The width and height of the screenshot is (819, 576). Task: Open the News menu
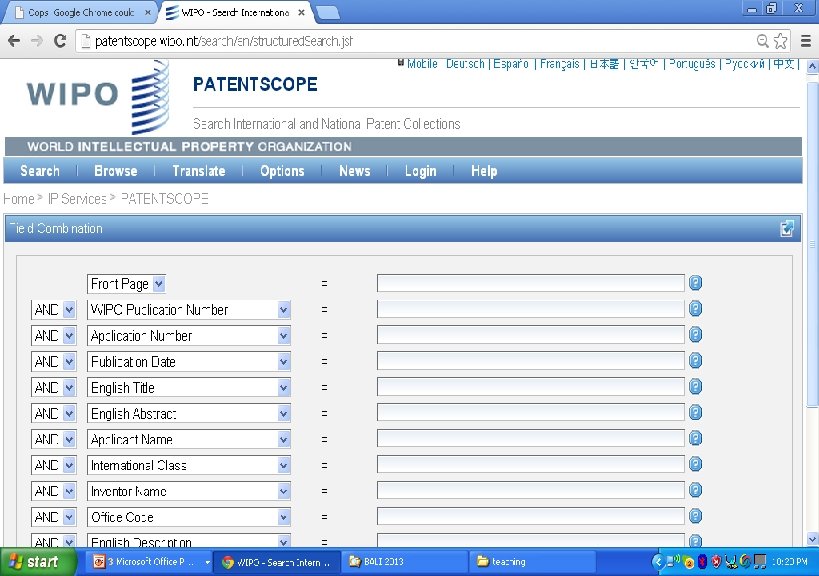[355, 171]
